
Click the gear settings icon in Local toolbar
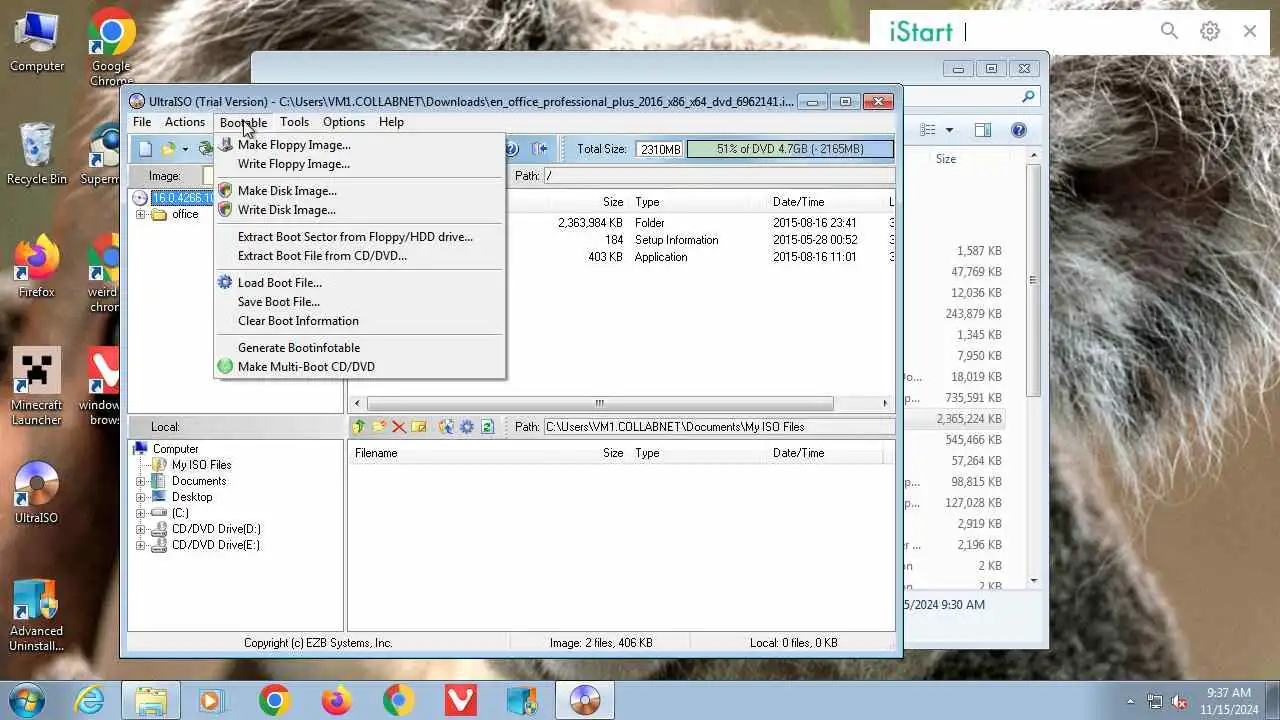(466, 427)
